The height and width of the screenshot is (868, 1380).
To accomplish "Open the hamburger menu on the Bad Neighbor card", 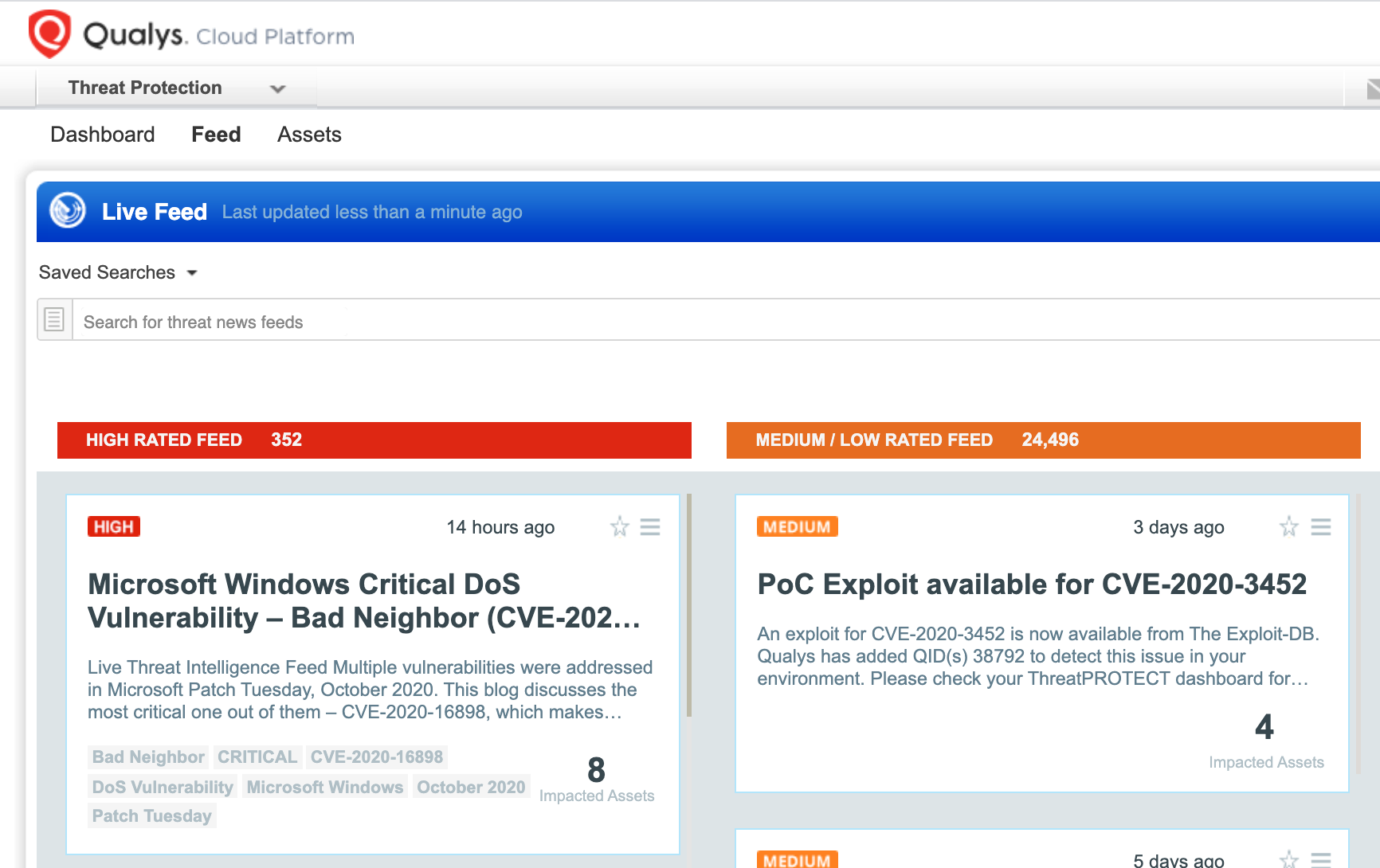I will click(651, 526).
